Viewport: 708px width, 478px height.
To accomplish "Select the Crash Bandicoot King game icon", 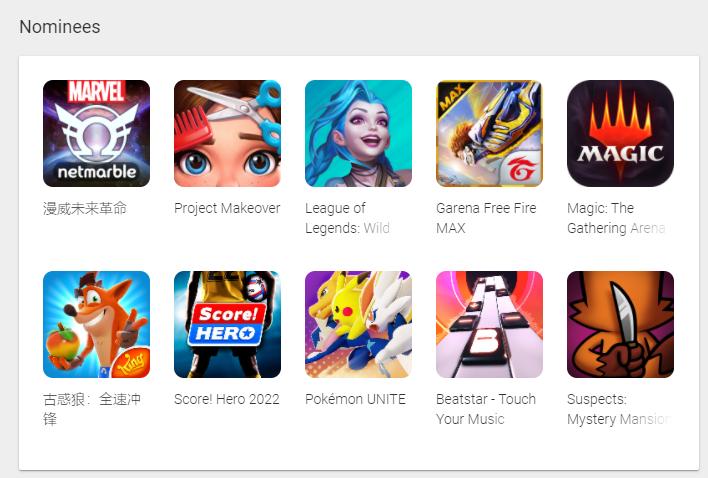I will point(96,324).
